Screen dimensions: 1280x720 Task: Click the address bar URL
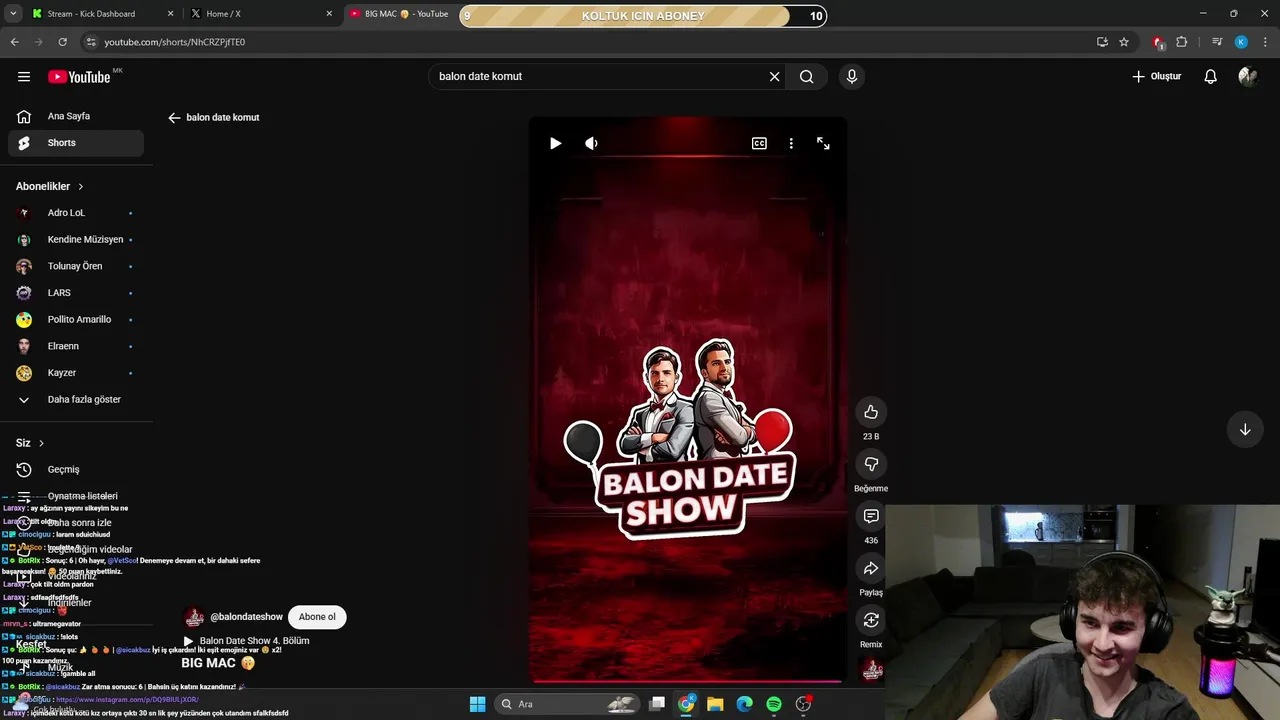tap(174, 42)
